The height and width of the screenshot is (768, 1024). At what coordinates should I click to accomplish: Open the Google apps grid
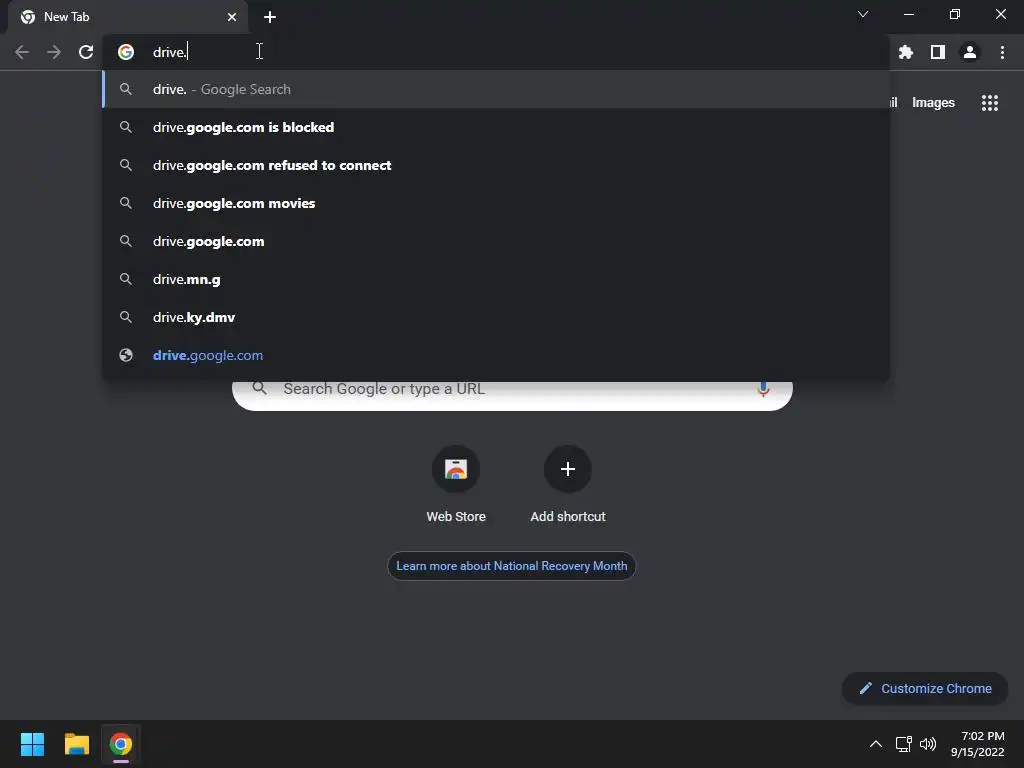click(989, 103)
